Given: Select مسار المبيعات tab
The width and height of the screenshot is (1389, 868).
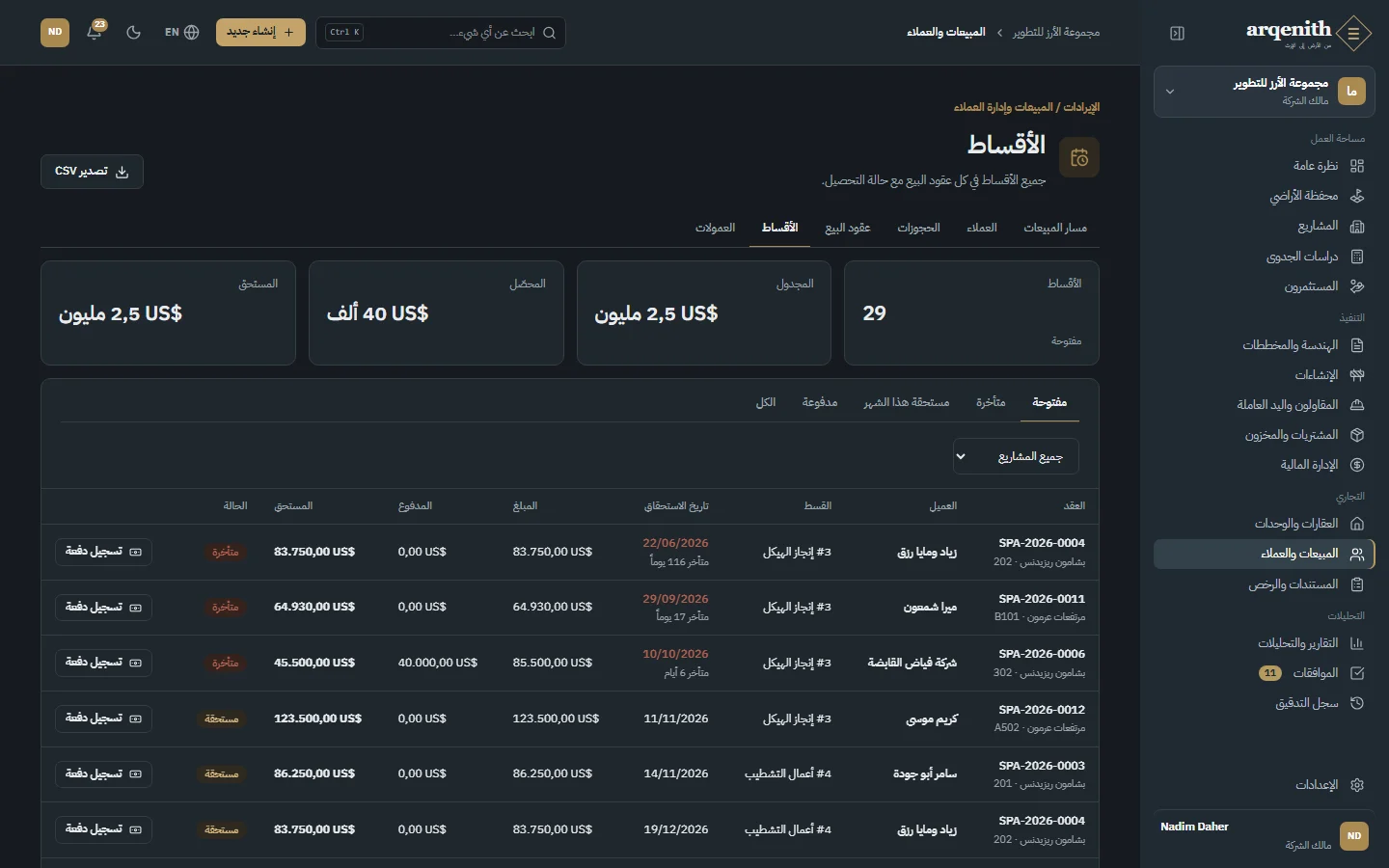Looking at the screenshot, I should click(1055, 228).
